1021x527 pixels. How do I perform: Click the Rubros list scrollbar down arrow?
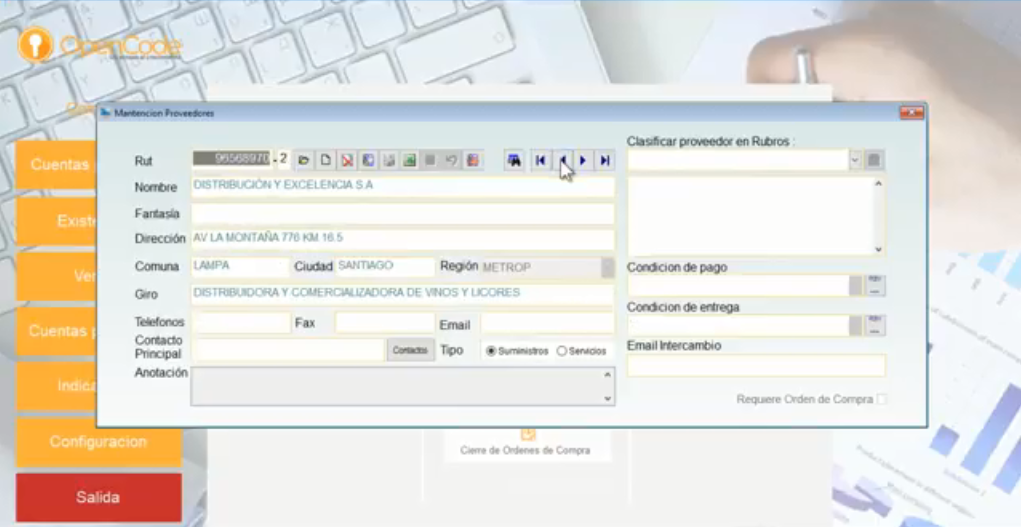coord(878,249)
